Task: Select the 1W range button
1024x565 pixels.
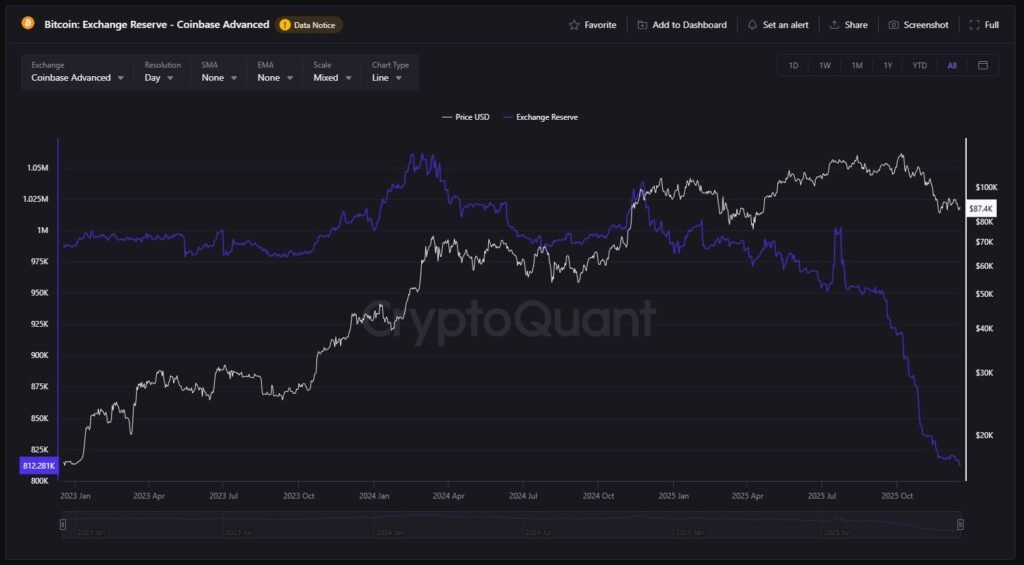Action: point(825,65)
